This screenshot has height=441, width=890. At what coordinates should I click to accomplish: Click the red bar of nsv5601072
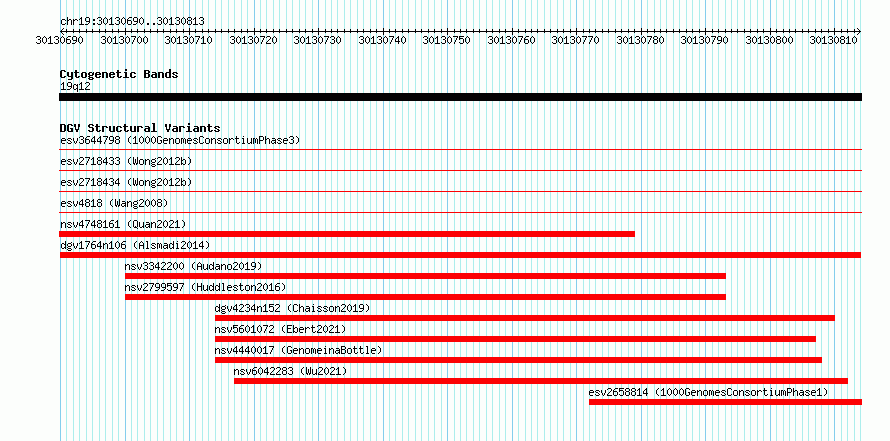pyautogui.click(x=515, y=339)
